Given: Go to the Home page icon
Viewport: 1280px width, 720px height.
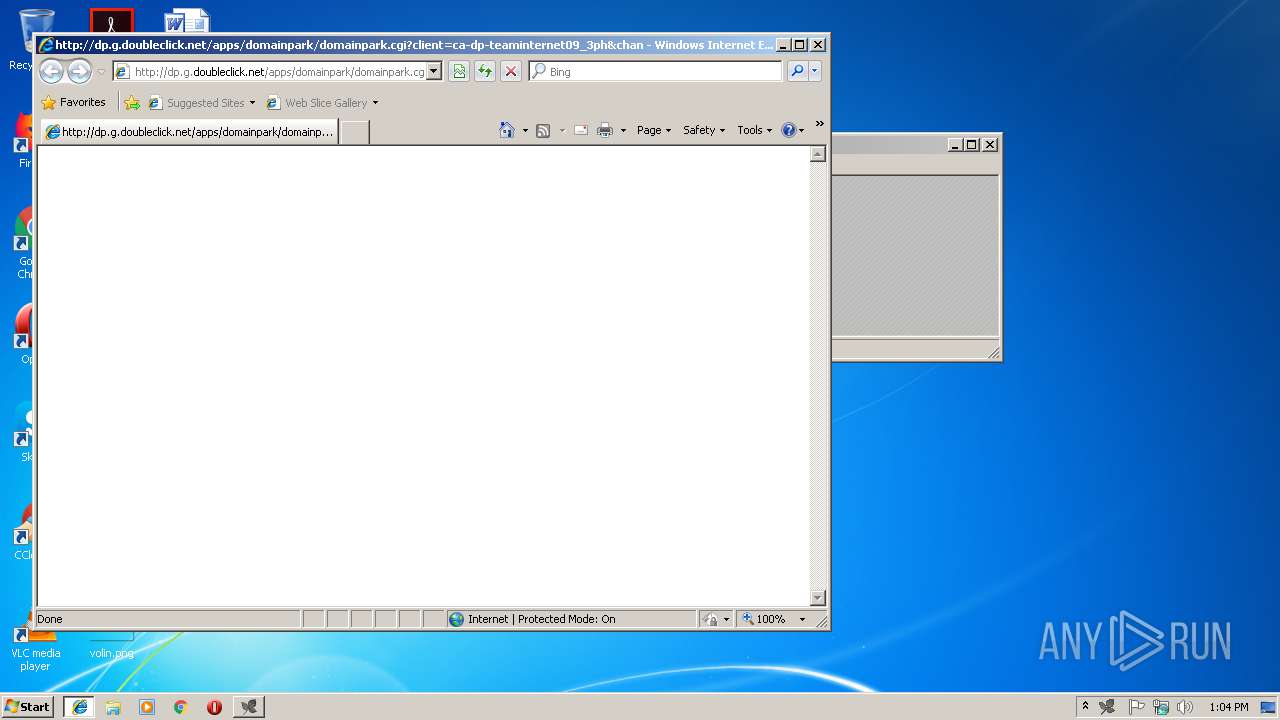Looking at the screenshot, I should coord(507,130).
